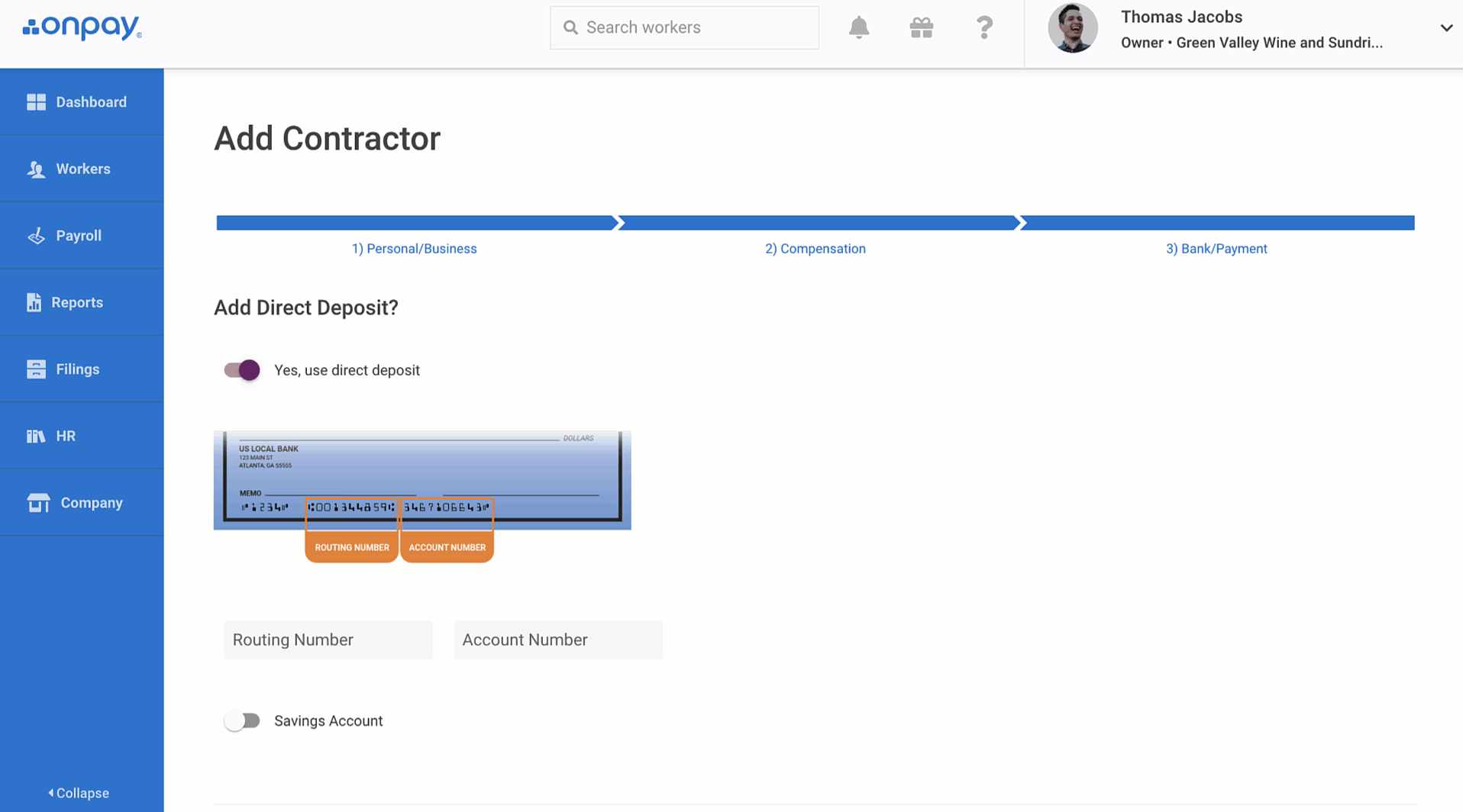Toggle off direct deposit switch

click(x=242, y=370)
